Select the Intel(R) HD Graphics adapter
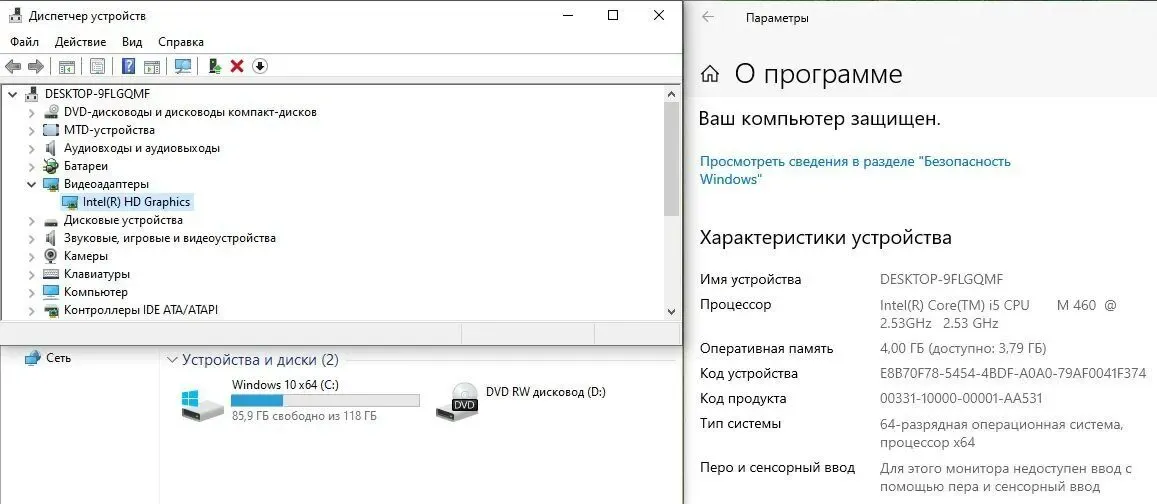Image resolution: width=1157 pixels, height=504 pixels. [x=136, y=202]
